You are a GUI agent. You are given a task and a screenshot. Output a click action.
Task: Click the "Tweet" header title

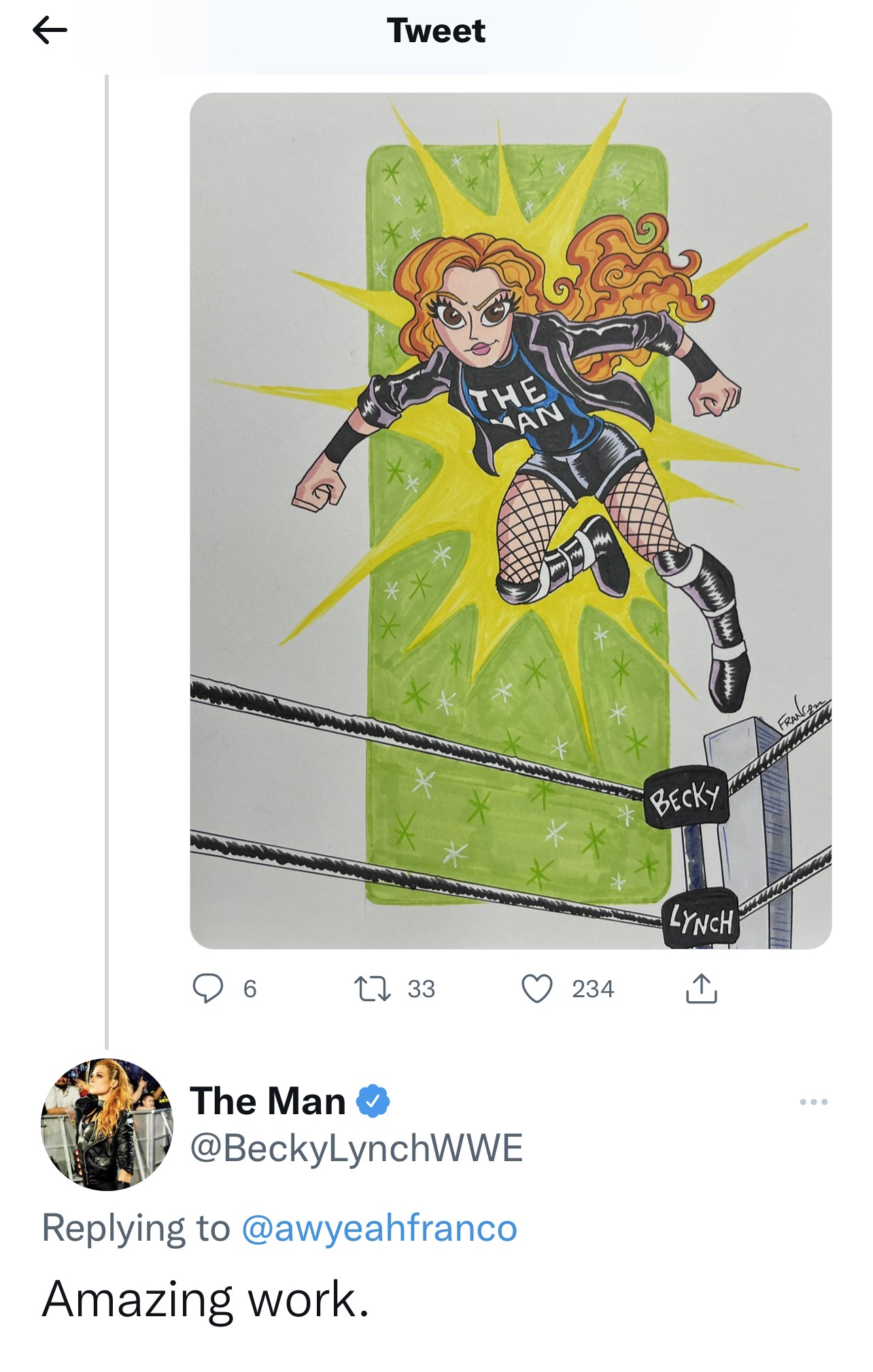[x=436, y=31]
